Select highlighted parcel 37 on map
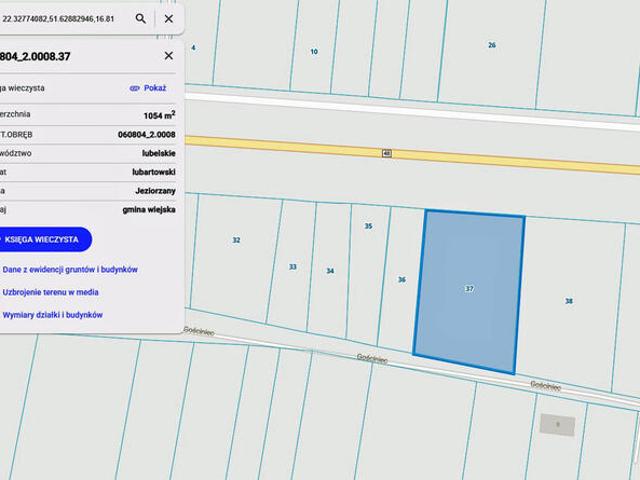The image size is (640, 480). 469,290
